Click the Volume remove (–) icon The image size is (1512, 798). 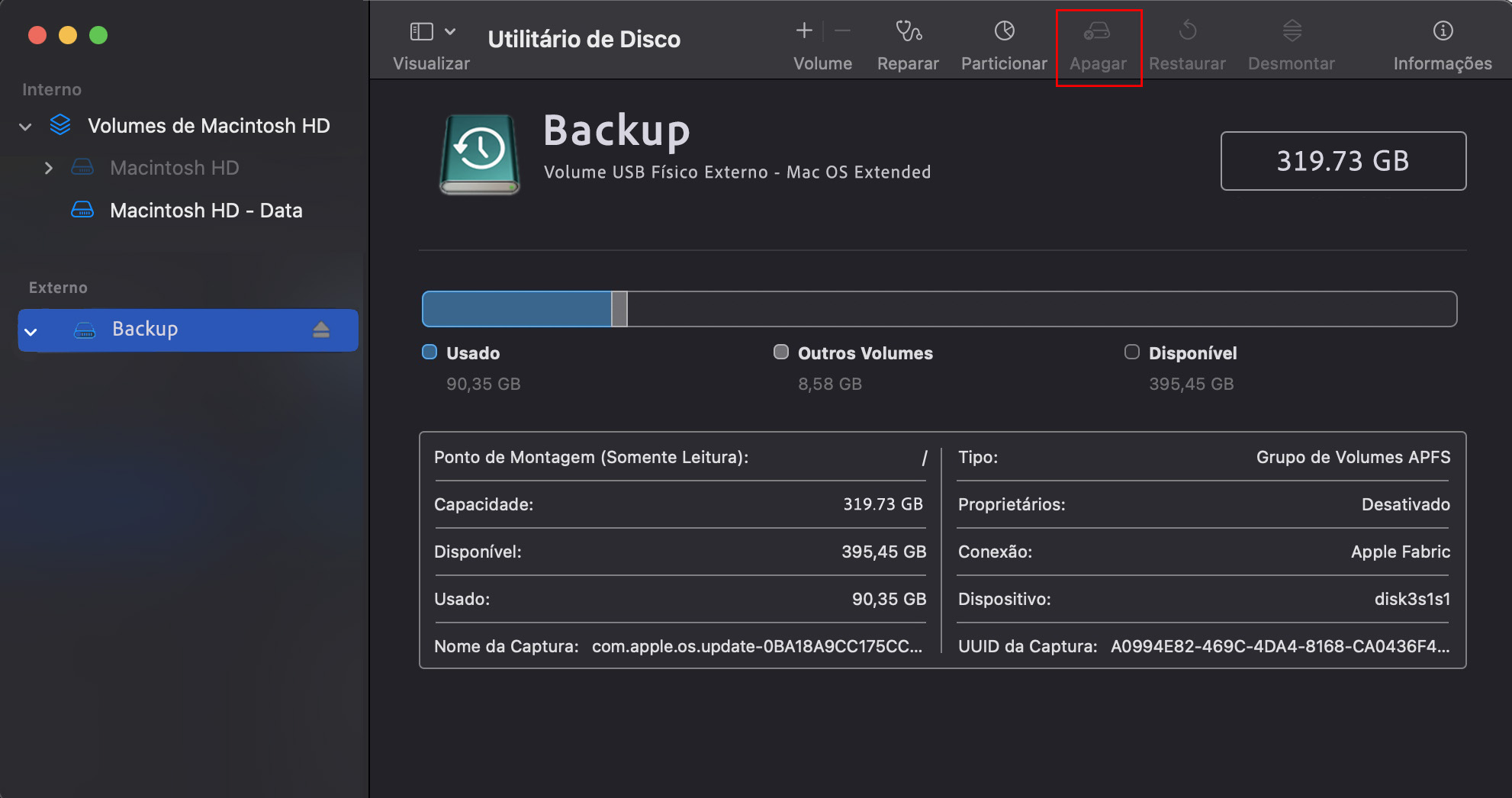coord(842,31)
